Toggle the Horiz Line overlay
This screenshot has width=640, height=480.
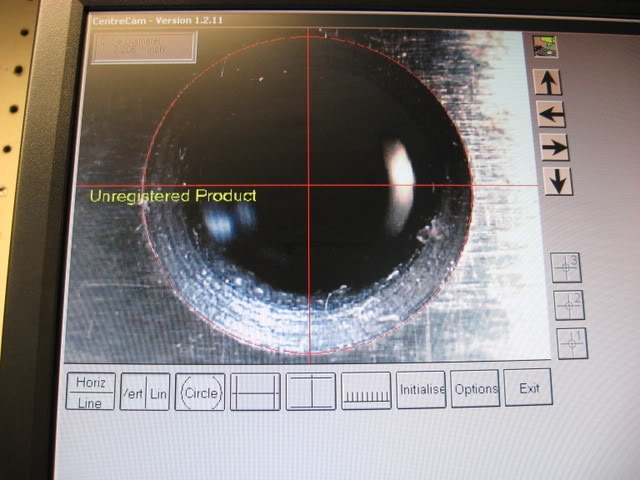pos(90,391)
